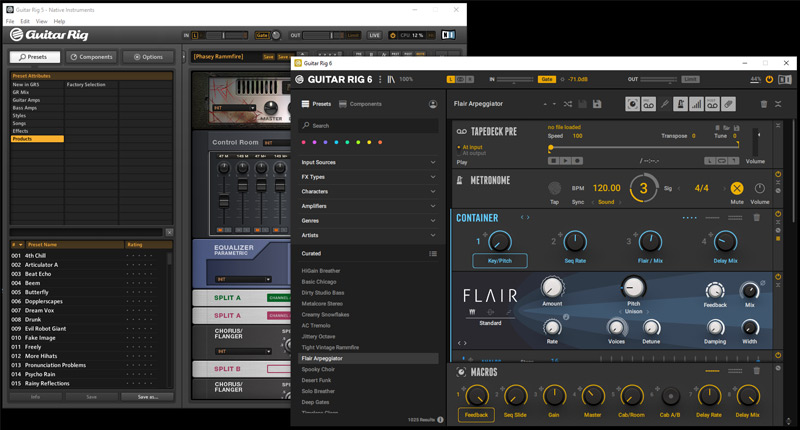
Task: Toggle the metronome Mute button
Action: click(x=738, y=188)
